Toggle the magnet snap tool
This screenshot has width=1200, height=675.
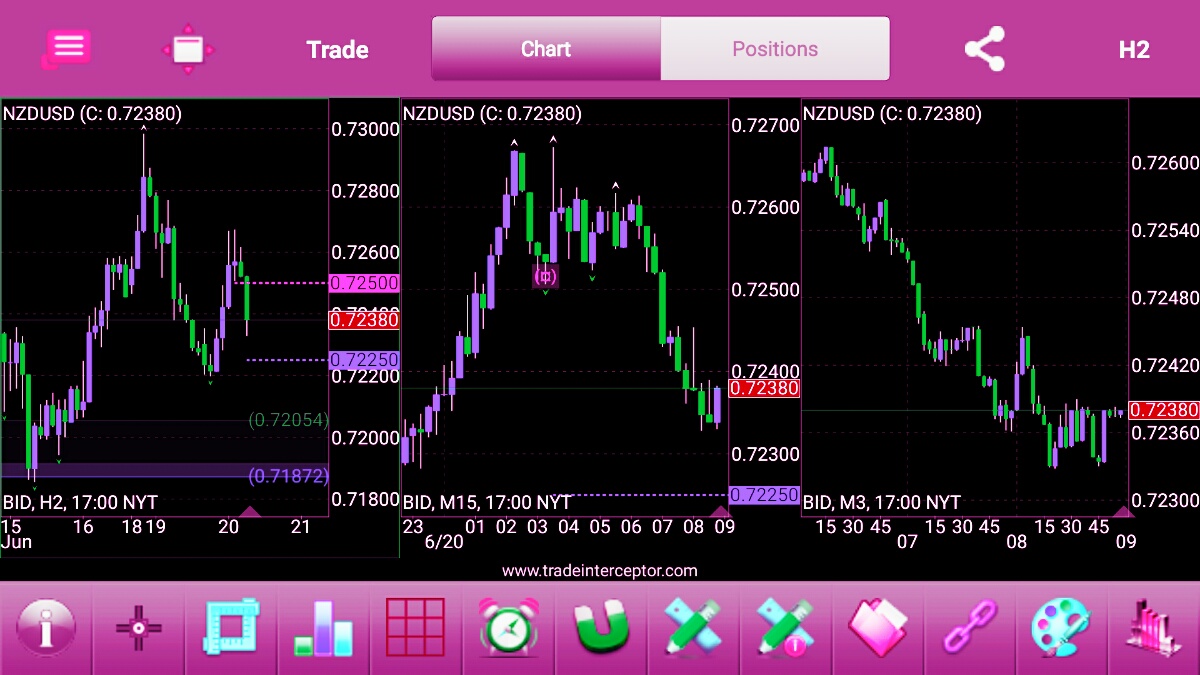point(601,628)
